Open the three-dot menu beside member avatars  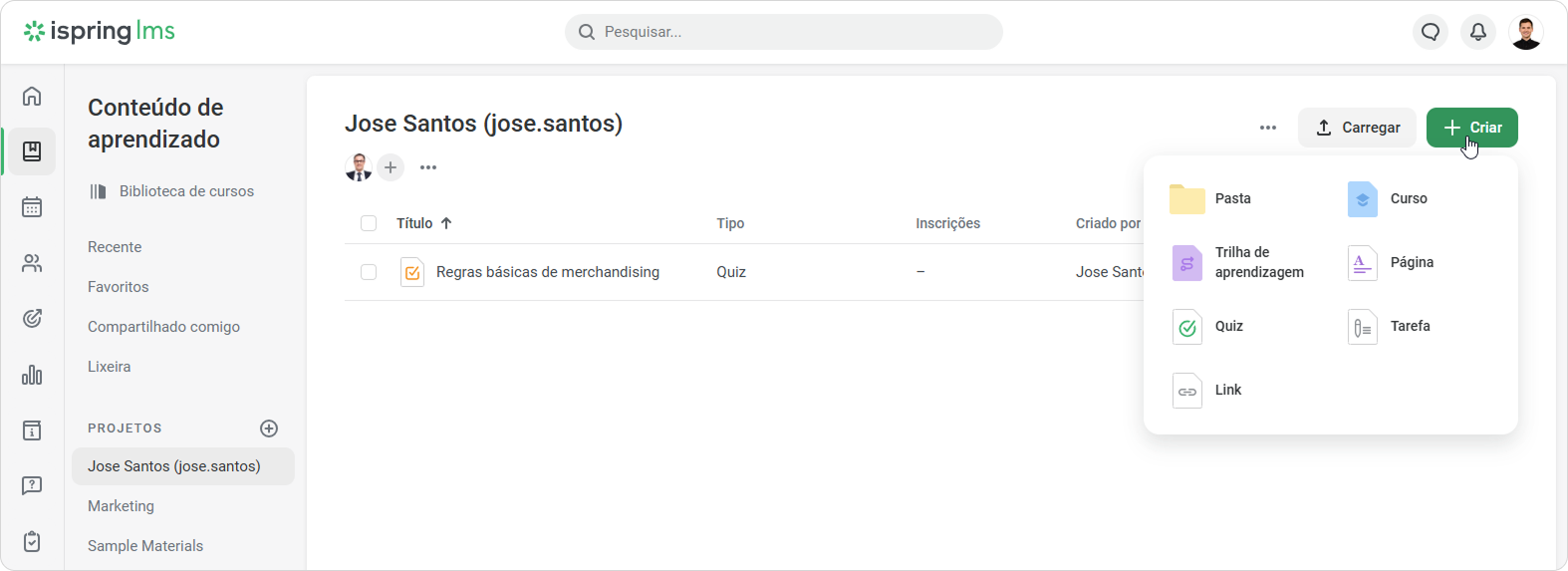pos(428,167)
